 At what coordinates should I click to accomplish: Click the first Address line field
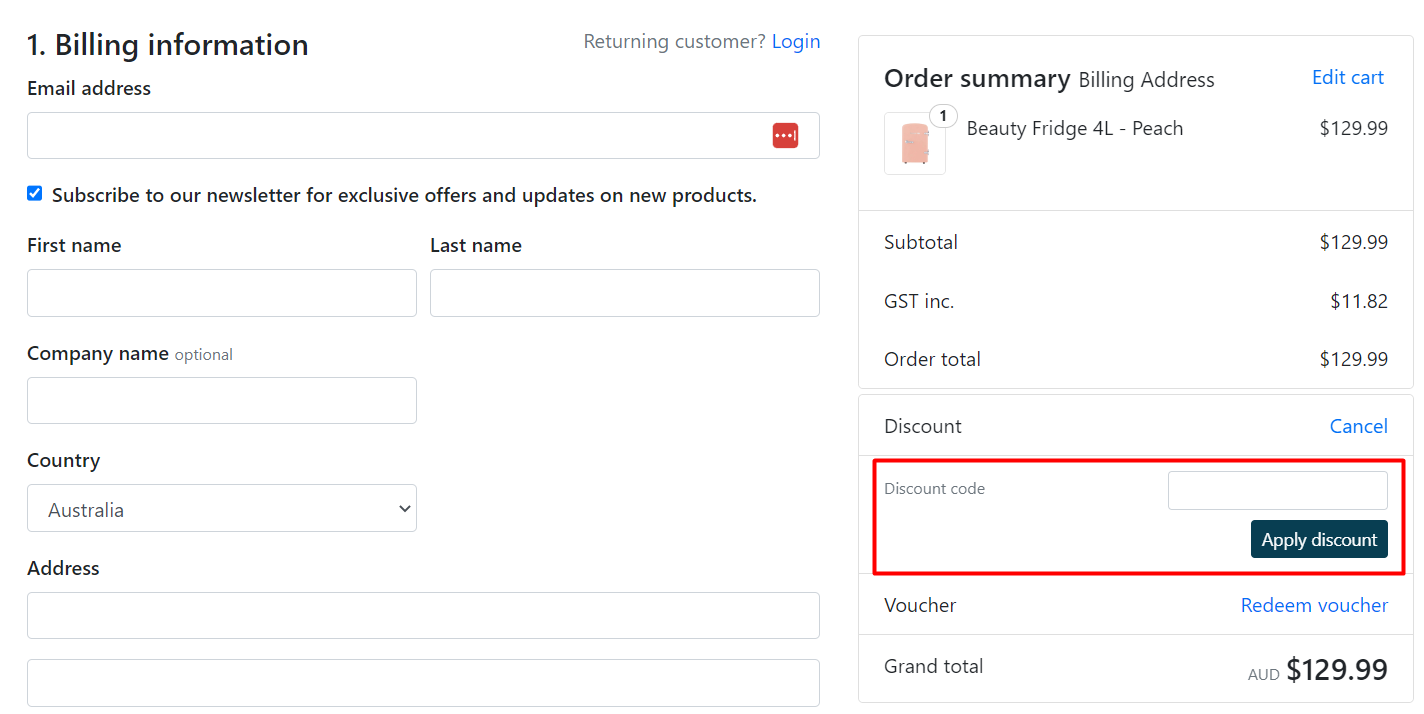[x=423, y=615]
